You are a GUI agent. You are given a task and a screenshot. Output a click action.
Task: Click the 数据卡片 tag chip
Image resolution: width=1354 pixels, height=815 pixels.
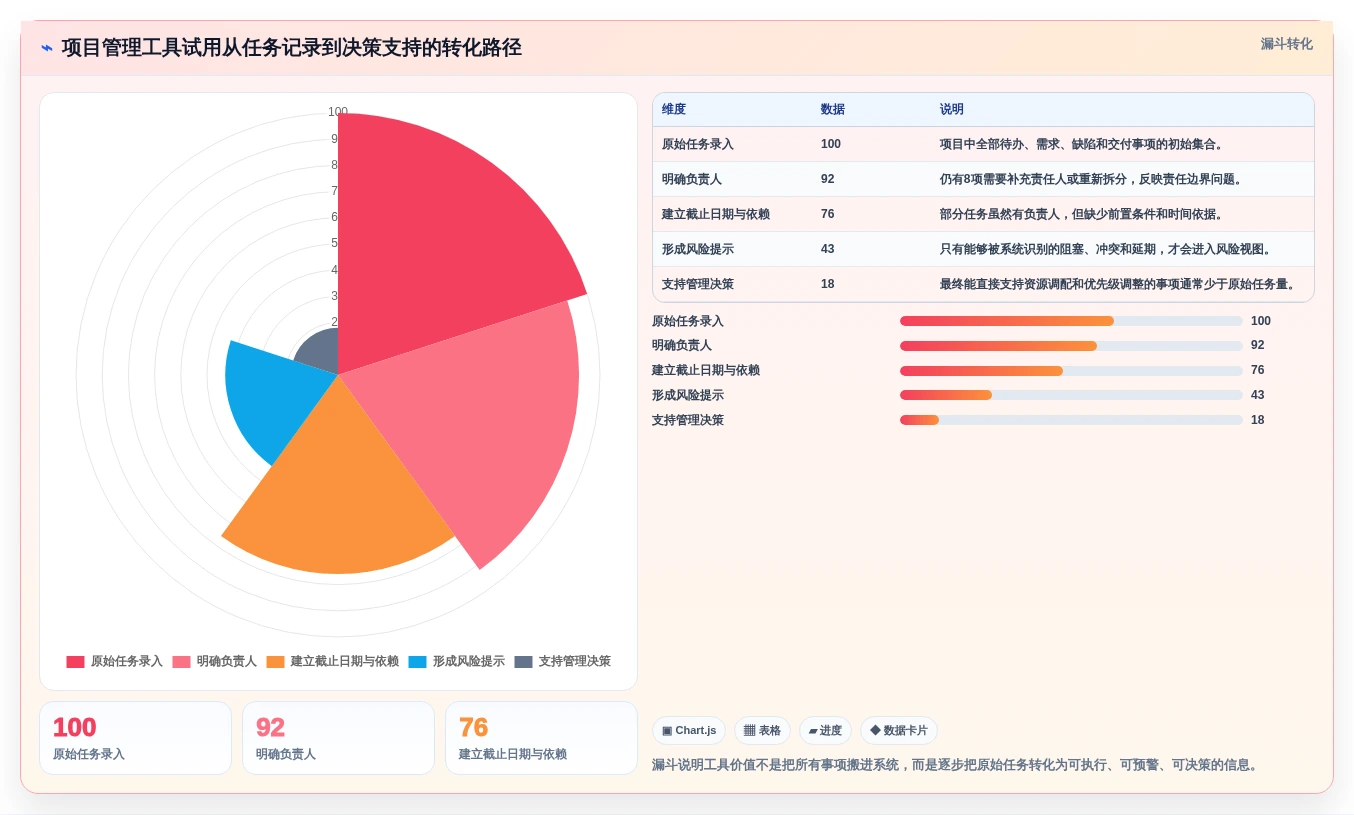pos(899,731)
